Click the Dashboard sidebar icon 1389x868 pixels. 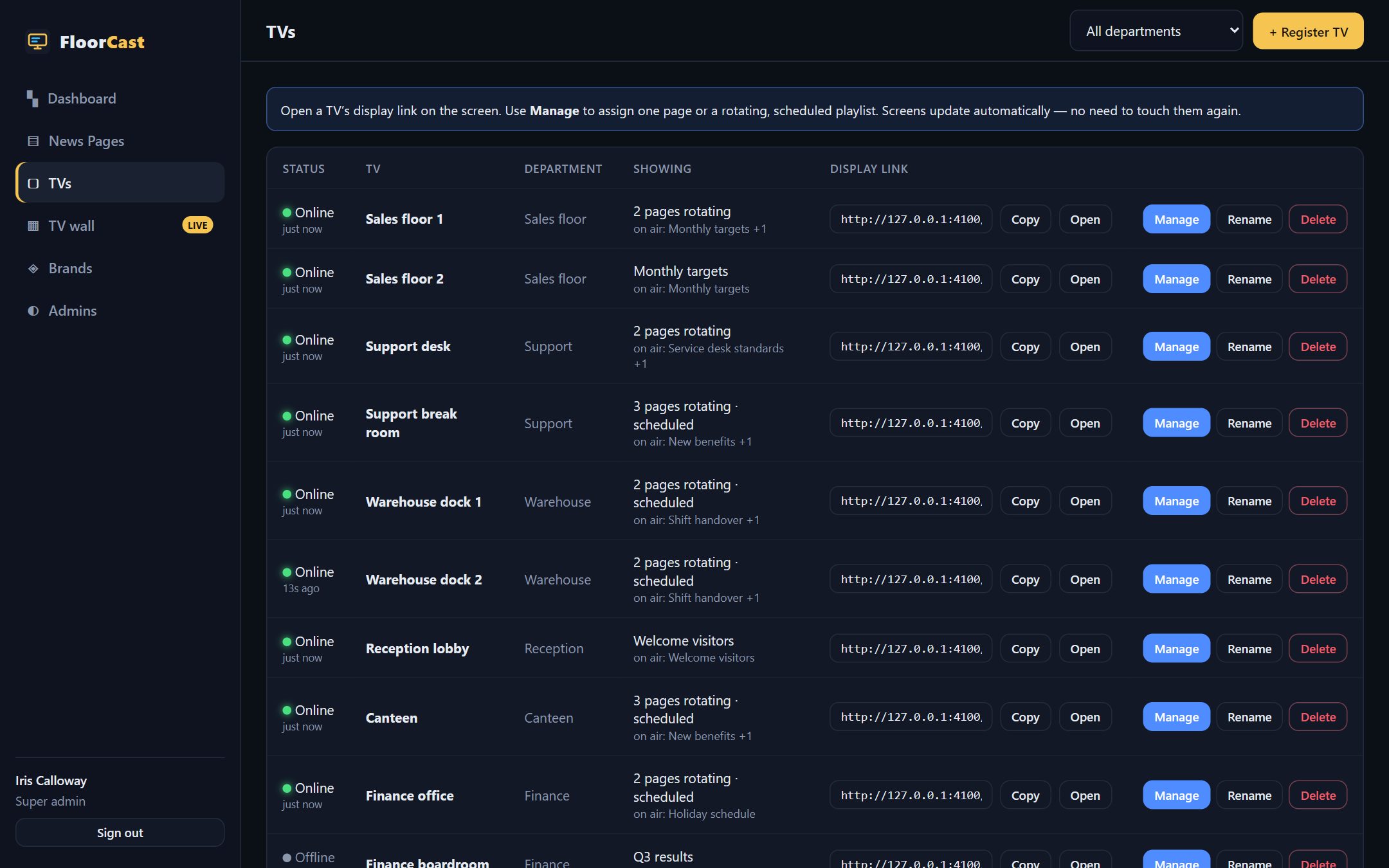(32, 98)
